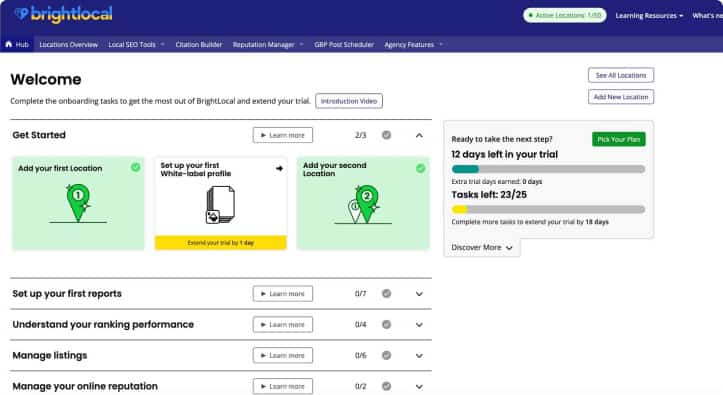
Task: Click the white-label profile document icon
Action: pyautogui.click(x=220, y=205)
